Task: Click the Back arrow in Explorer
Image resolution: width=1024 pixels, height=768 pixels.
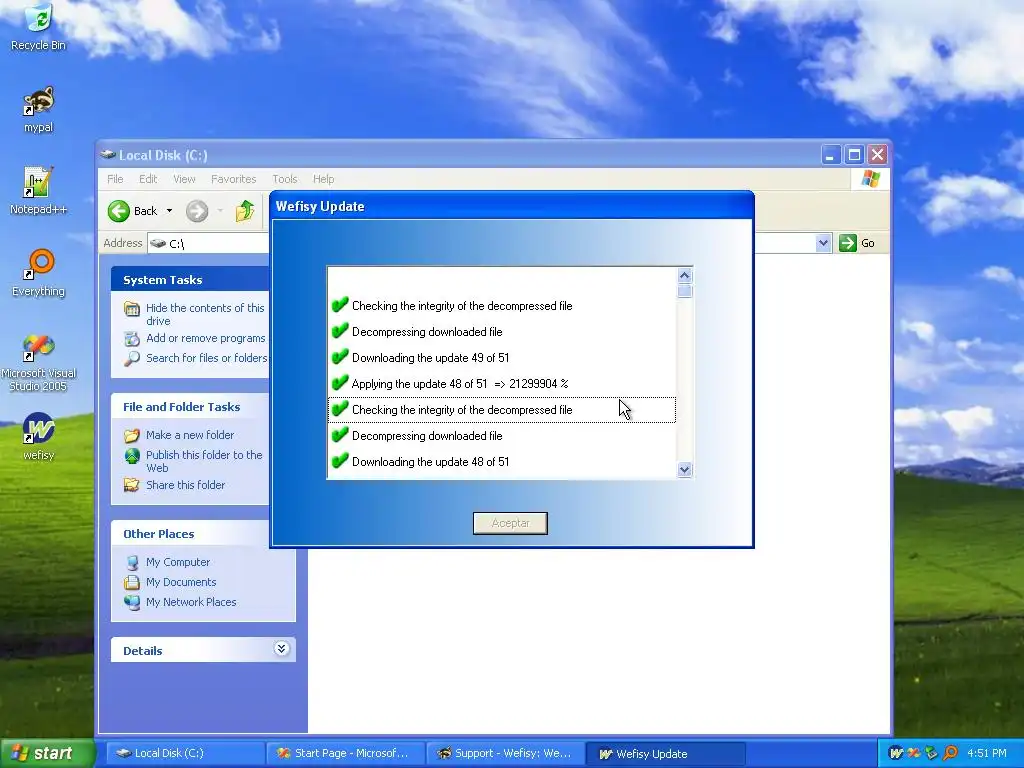Action: (119, 211)
